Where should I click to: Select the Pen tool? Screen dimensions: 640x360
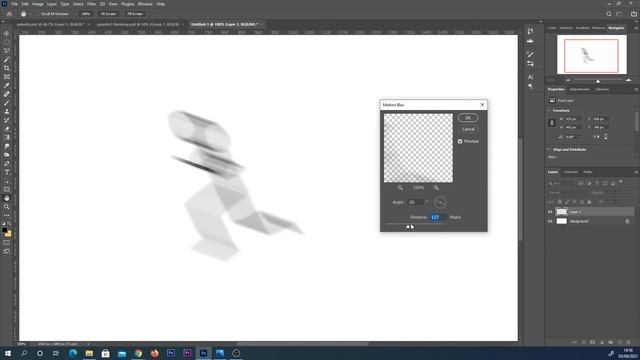pos(7,163)
